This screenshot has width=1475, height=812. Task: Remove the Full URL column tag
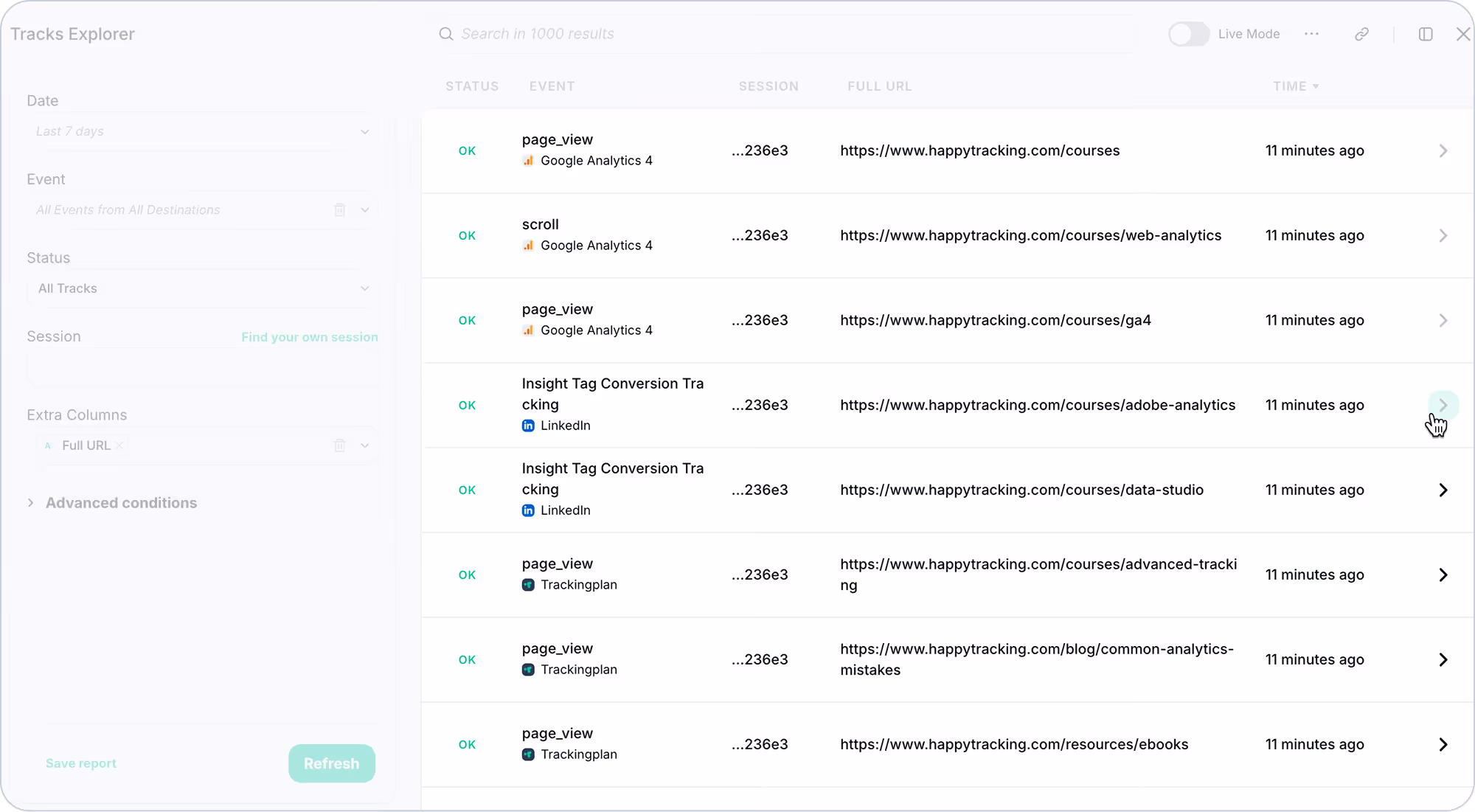[x=119, y=445]
